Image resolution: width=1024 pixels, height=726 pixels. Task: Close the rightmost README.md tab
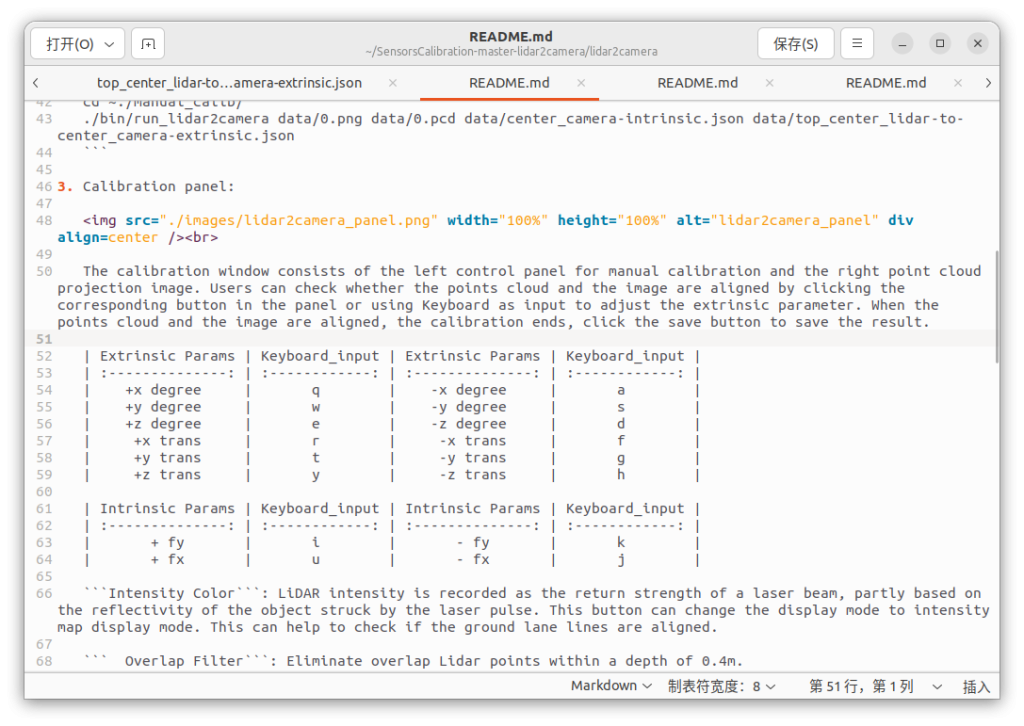[x=959, y=83]
